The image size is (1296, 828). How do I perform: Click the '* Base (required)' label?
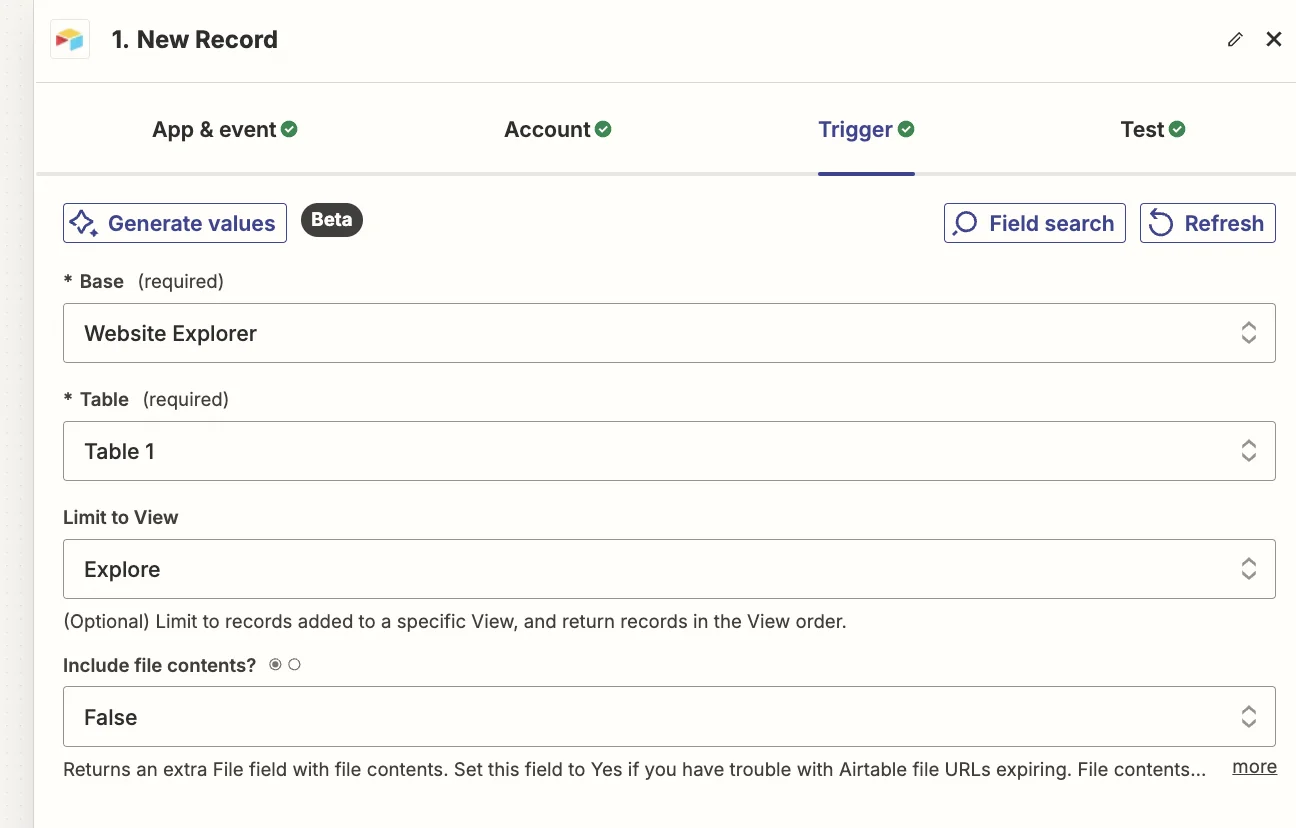[143, 282]
